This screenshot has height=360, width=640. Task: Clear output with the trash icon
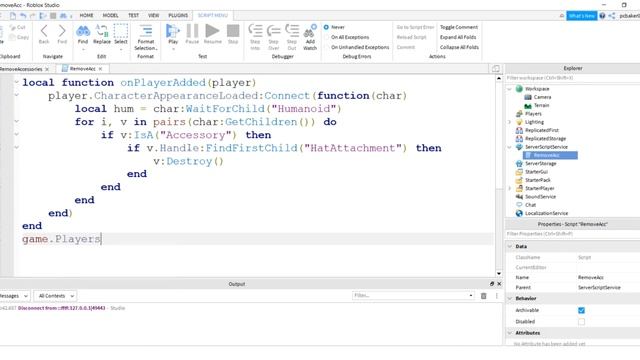(484, 296)
